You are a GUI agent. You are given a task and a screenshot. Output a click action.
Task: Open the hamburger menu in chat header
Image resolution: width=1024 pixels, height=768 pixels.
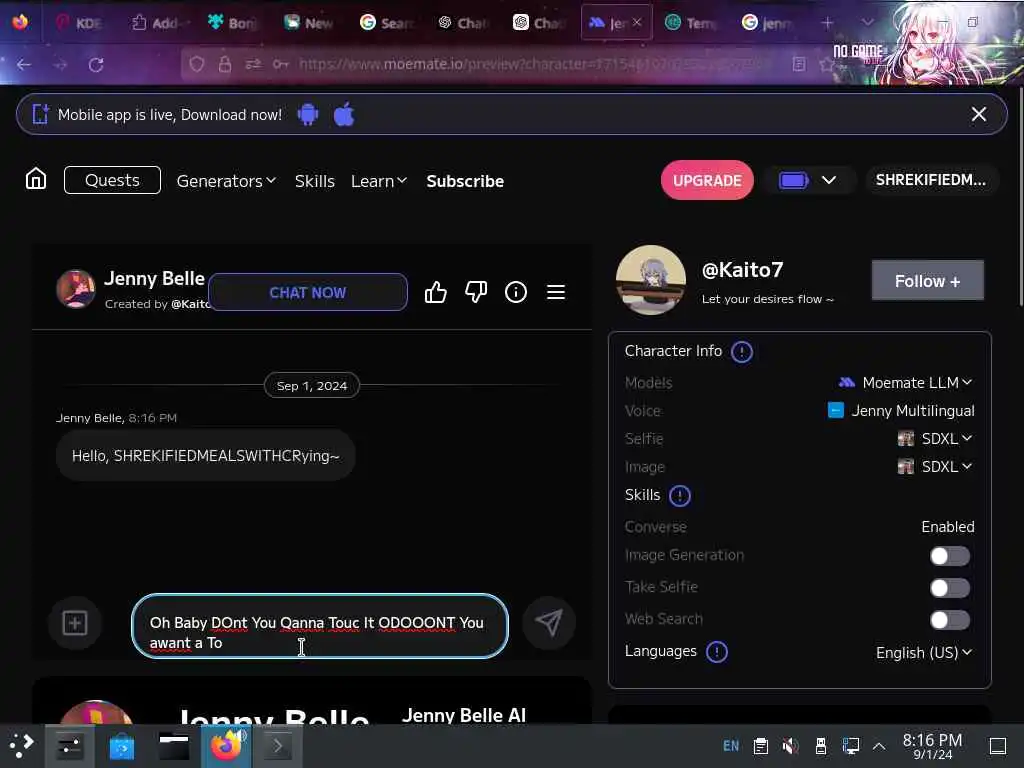[556, 292]
